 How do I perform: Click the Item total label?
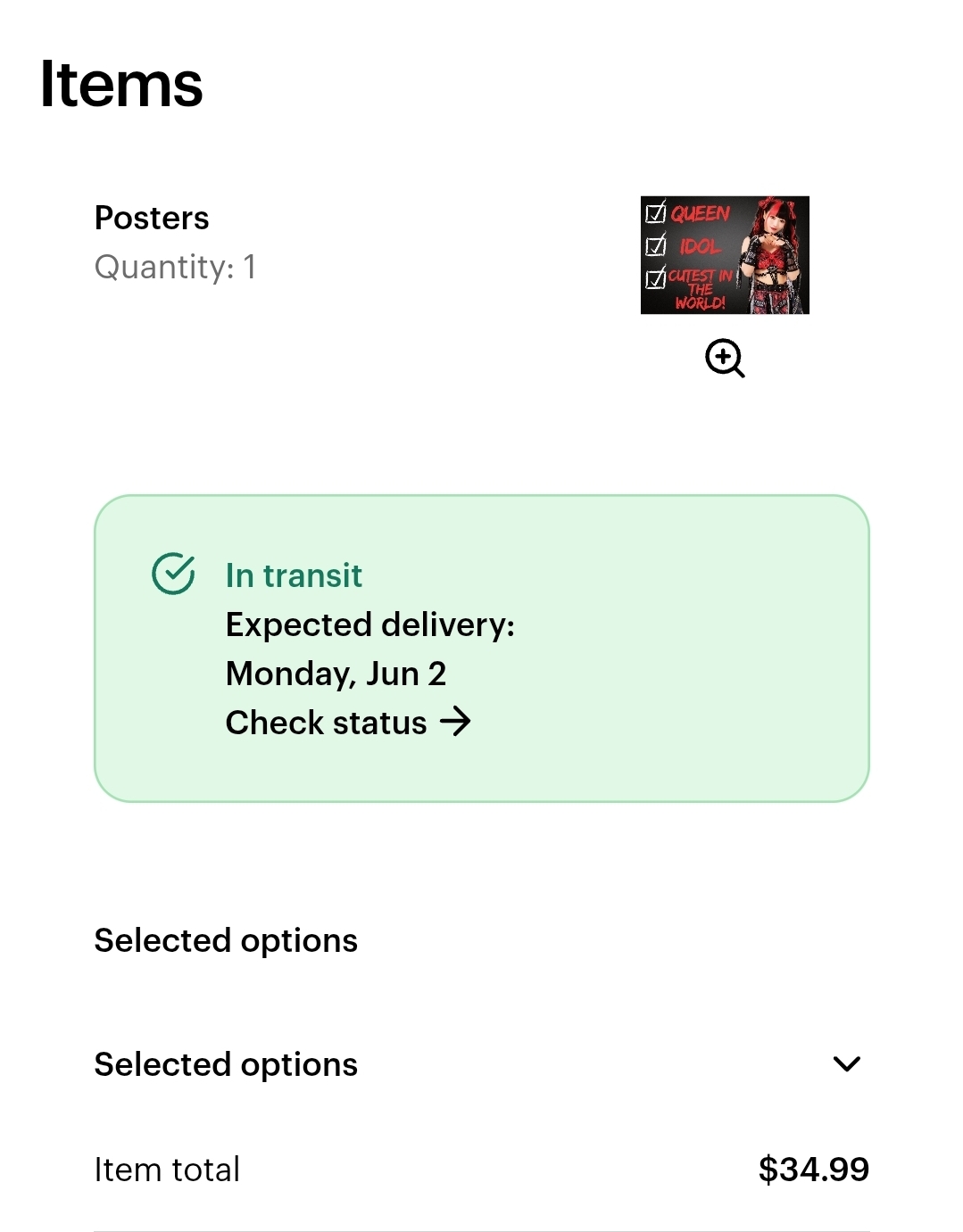(167, 1170)
